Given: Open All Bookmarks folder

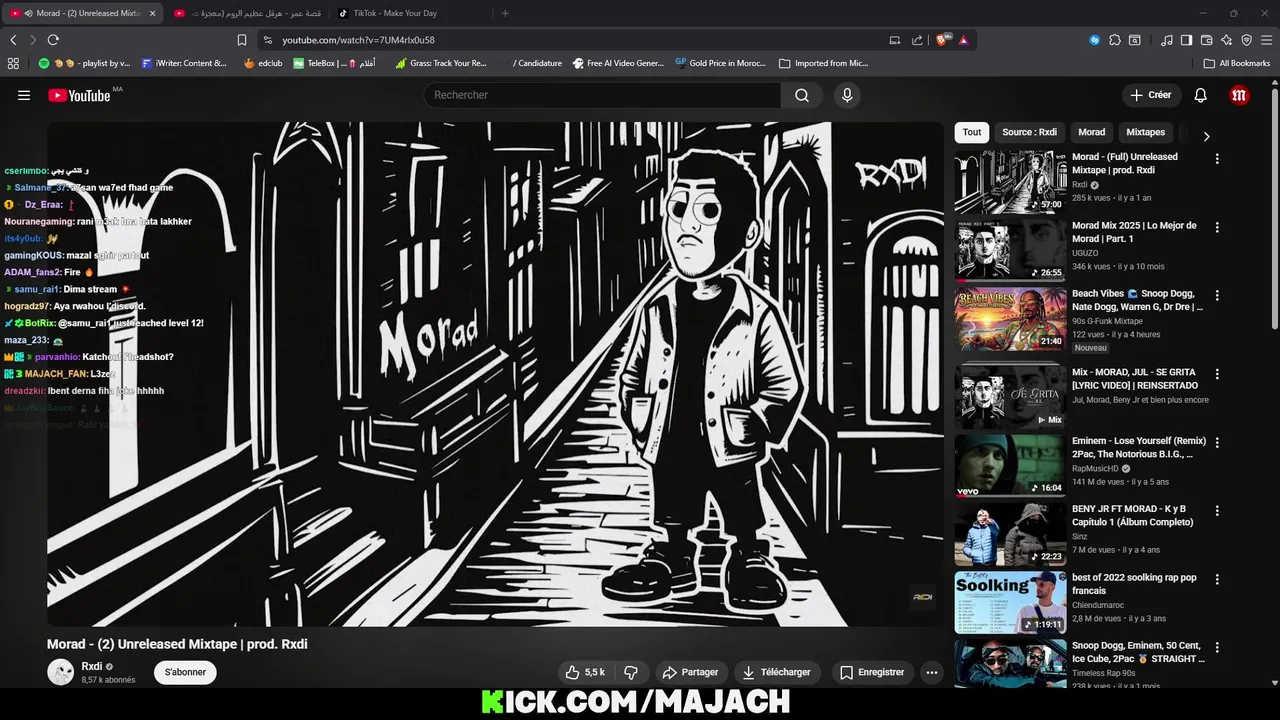Looking at the screenshot, I should click(x=1237, y=63).
